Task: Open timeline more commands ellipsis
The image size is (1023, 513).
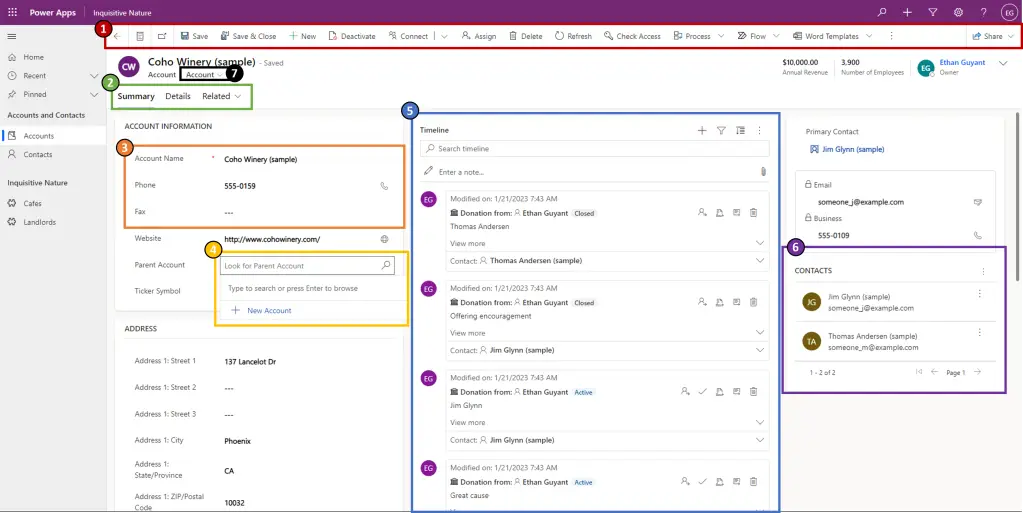Action: pyautogui.click(x=759, y=131)
